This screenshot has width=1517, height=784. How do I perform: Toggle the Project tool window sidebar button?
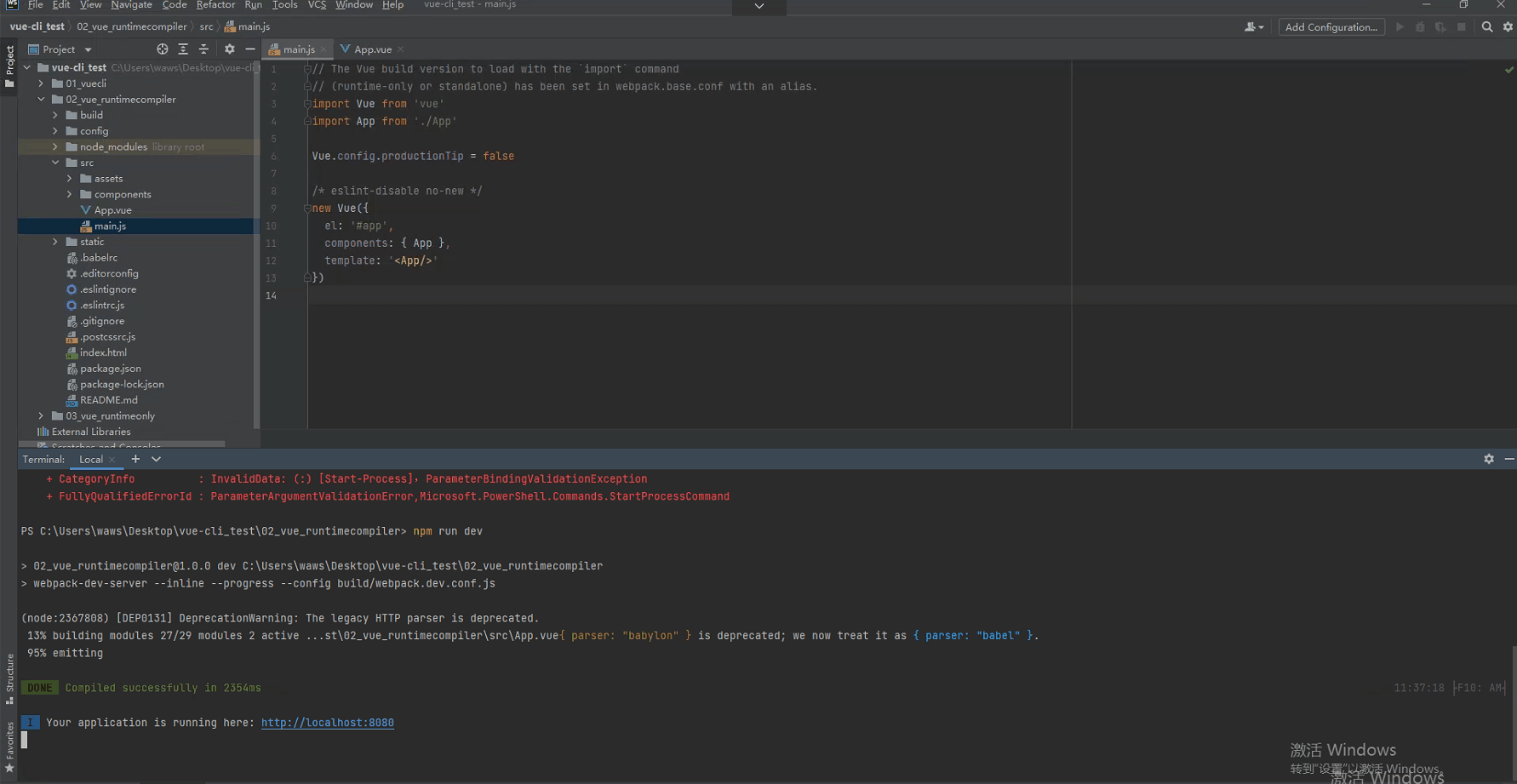[9, 66]
